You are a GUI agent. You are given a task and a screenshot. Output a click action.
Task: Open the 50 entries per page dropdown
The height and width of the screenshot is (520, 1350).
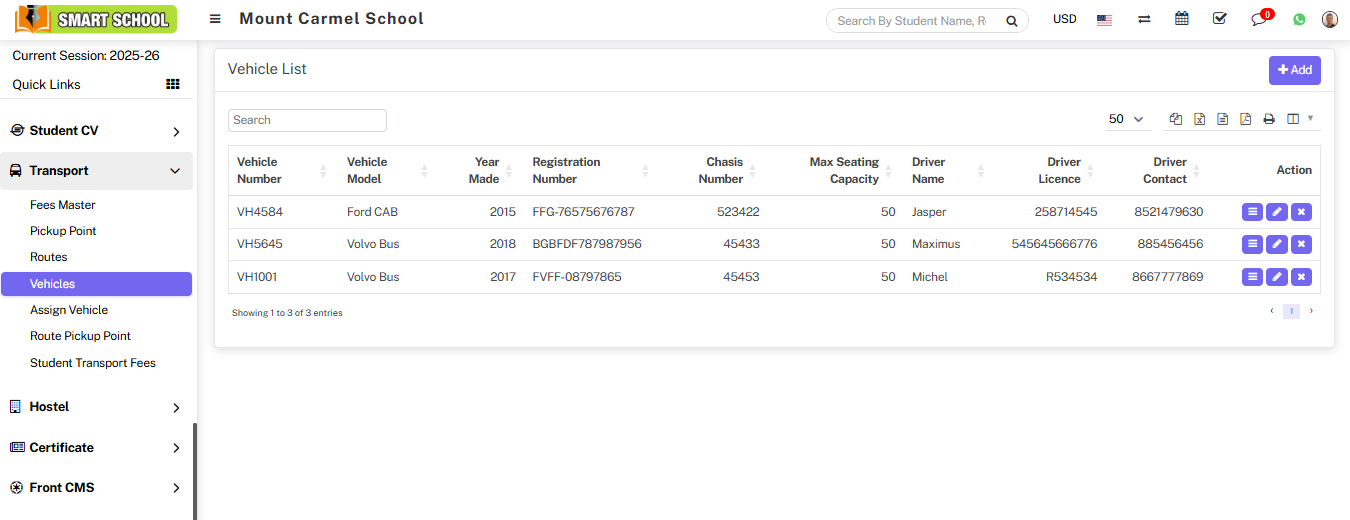[x=1127, y=119]
